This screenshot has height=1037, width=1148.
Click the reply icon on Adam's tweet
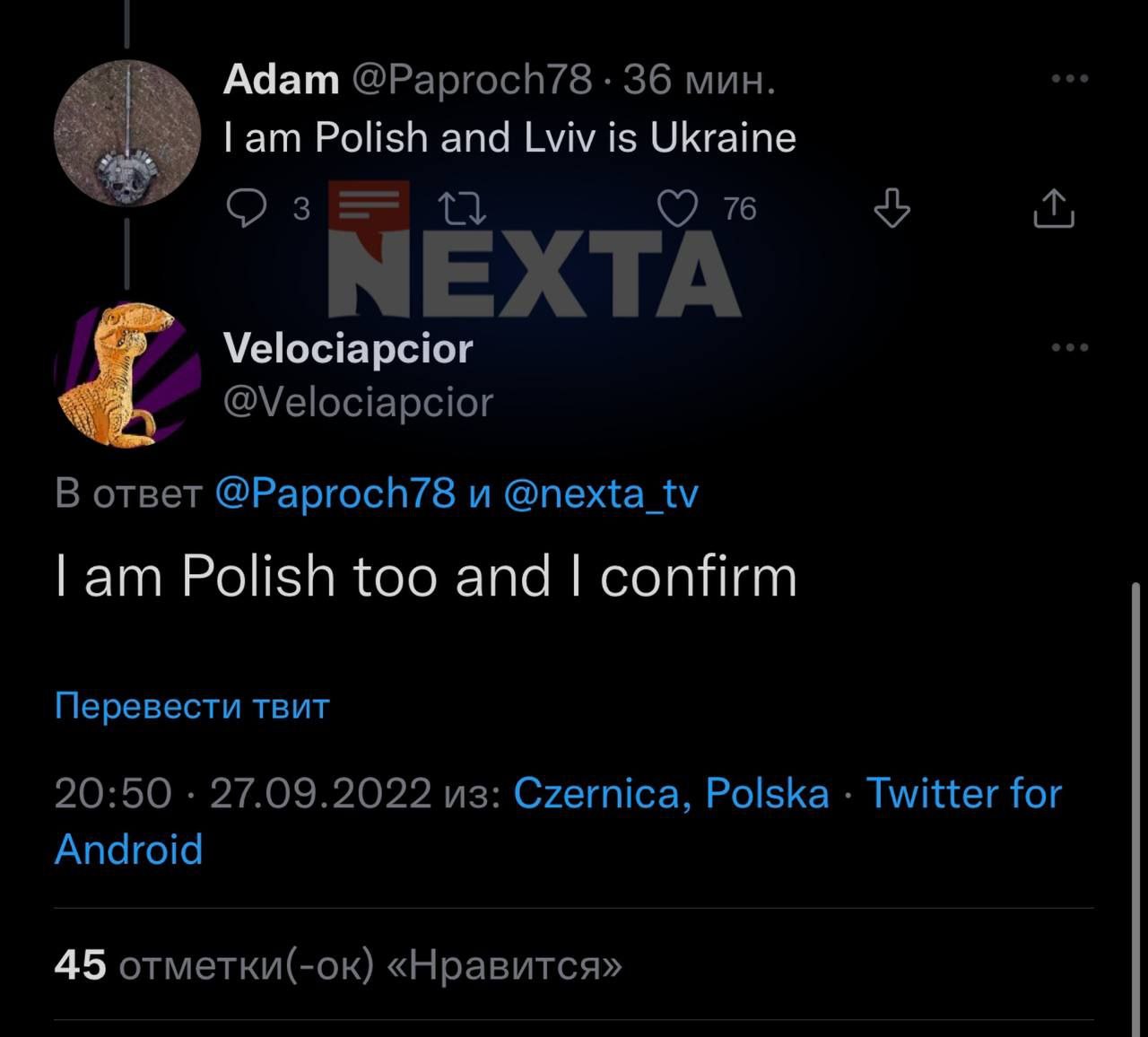point(246,208)
